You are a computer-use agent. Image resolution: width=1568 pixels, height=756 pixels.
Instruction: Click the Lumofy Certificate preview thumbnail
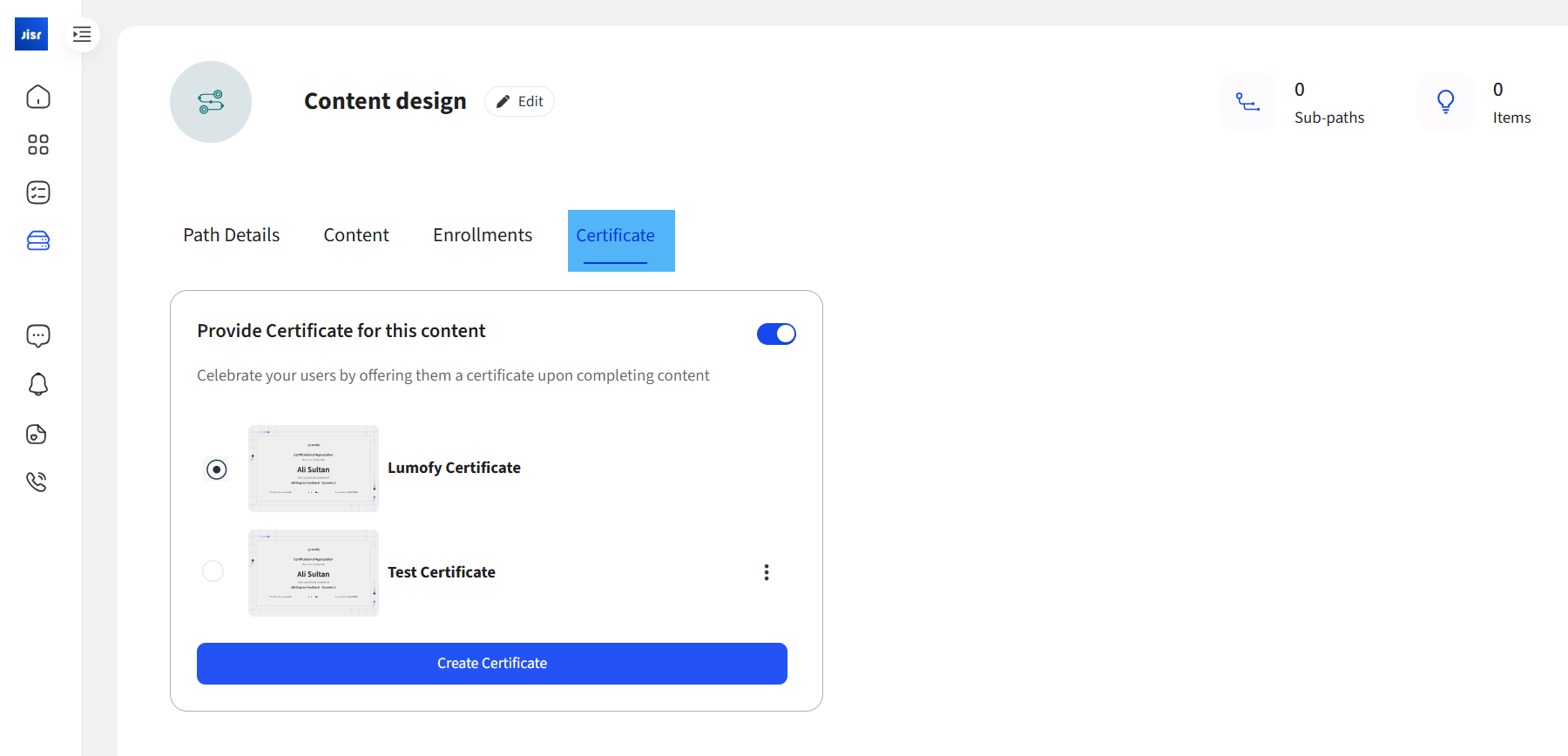point(314,469)
